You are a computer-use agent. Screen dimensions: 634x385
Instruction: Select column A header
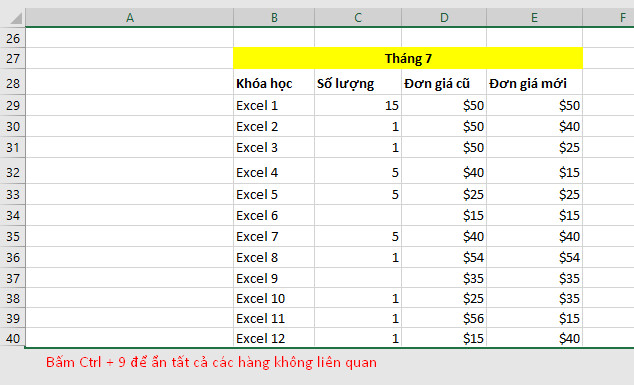coord(129,17)
